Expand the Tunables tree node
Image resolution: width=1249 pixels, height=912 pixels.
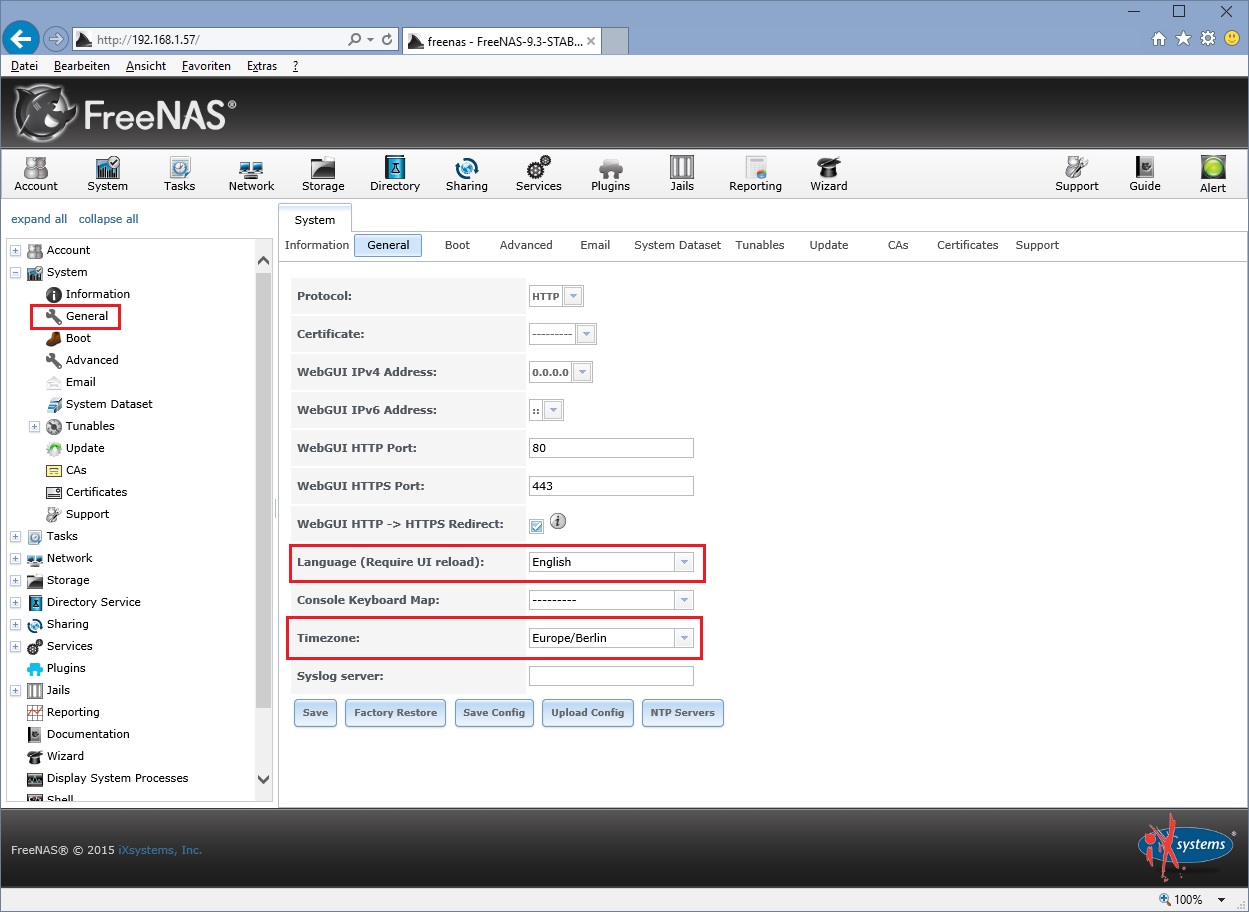34,426
